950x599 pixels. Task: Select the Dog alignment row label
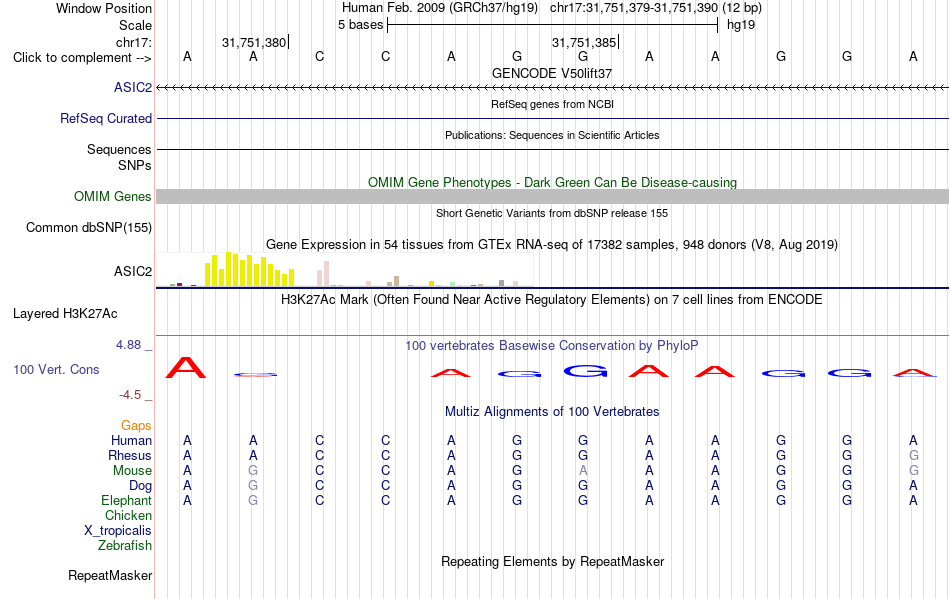point(141,486)
